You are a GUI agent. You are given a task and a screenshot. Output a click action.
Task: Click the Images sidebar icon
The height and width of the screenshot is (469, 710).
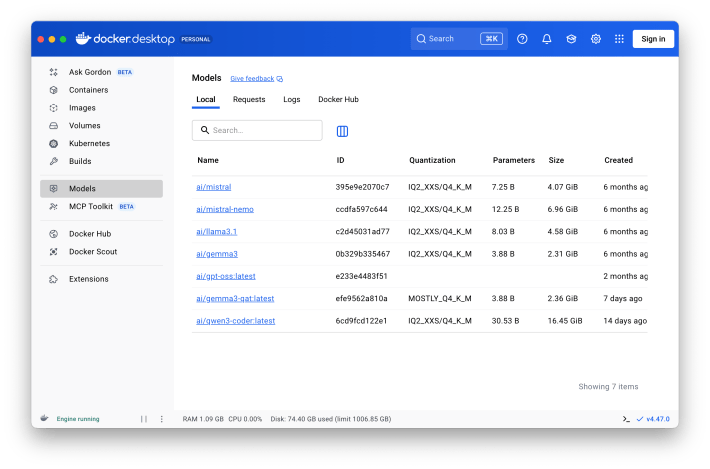coord(53,108)
